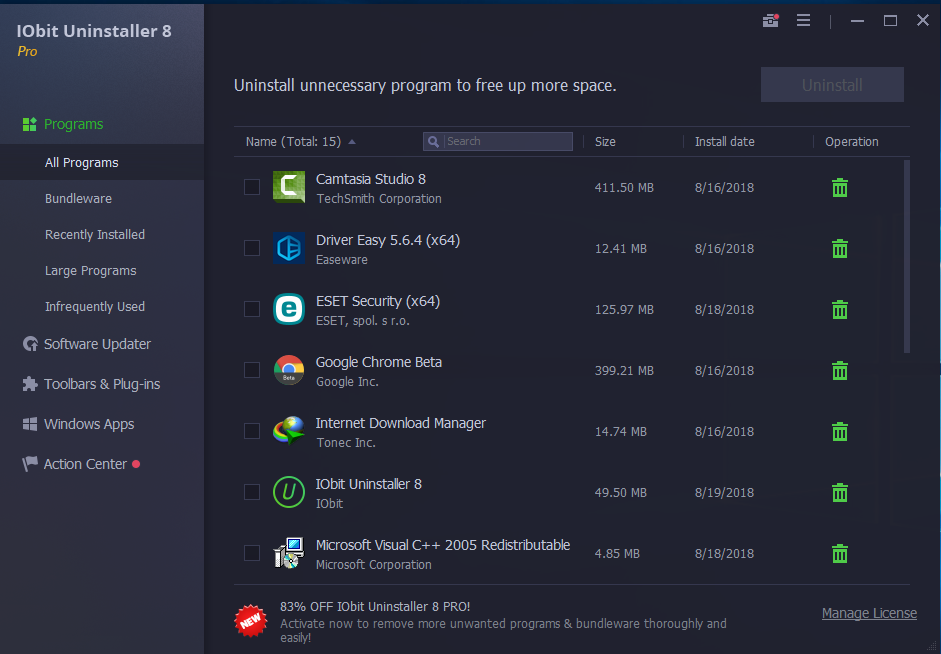
Task: Select All Programs in the sidebar
Action: pos(102,163)
